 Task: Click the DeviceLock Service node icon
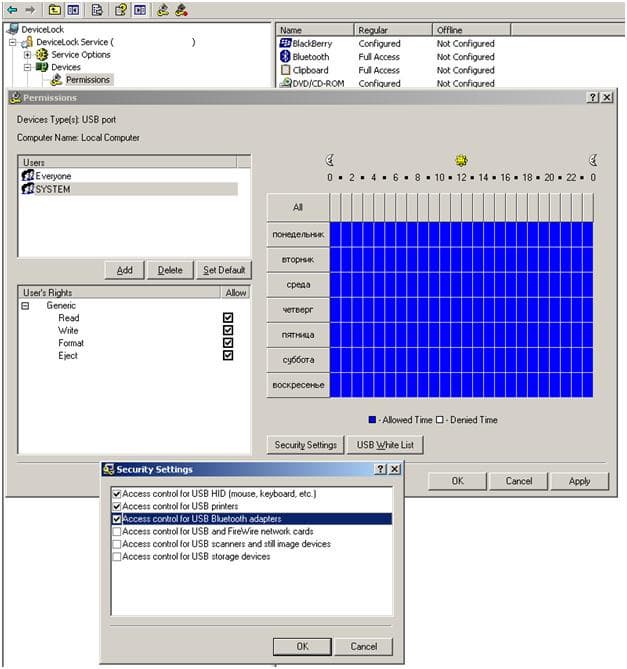27,42
